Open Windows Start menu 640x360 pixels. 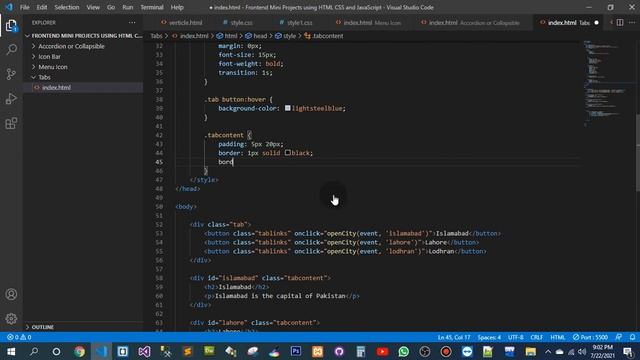click(11, 351)
